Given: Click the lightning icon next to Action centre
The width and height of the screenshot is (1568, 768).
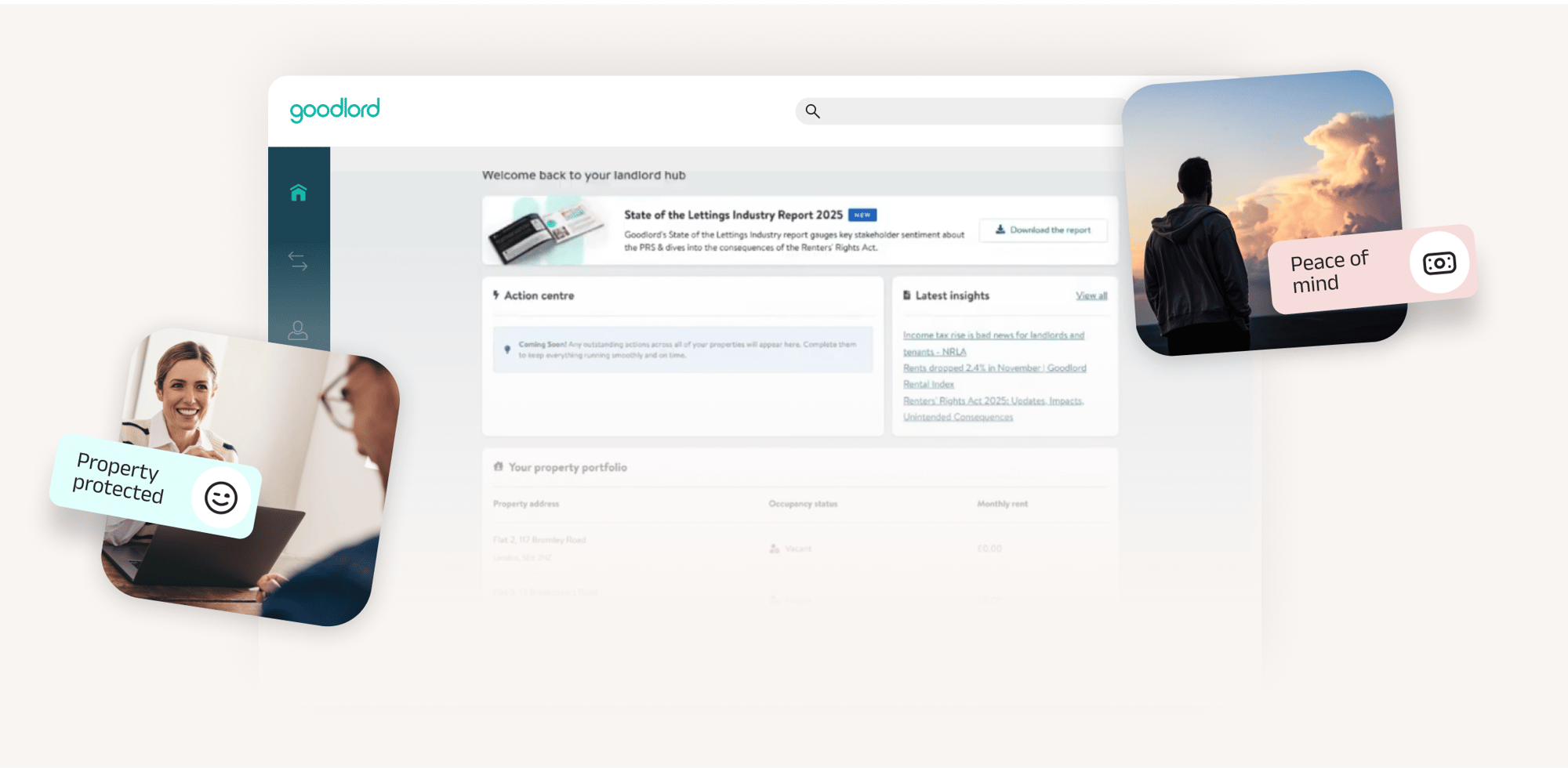Looking at the screenshot, I should coord(496,295).
